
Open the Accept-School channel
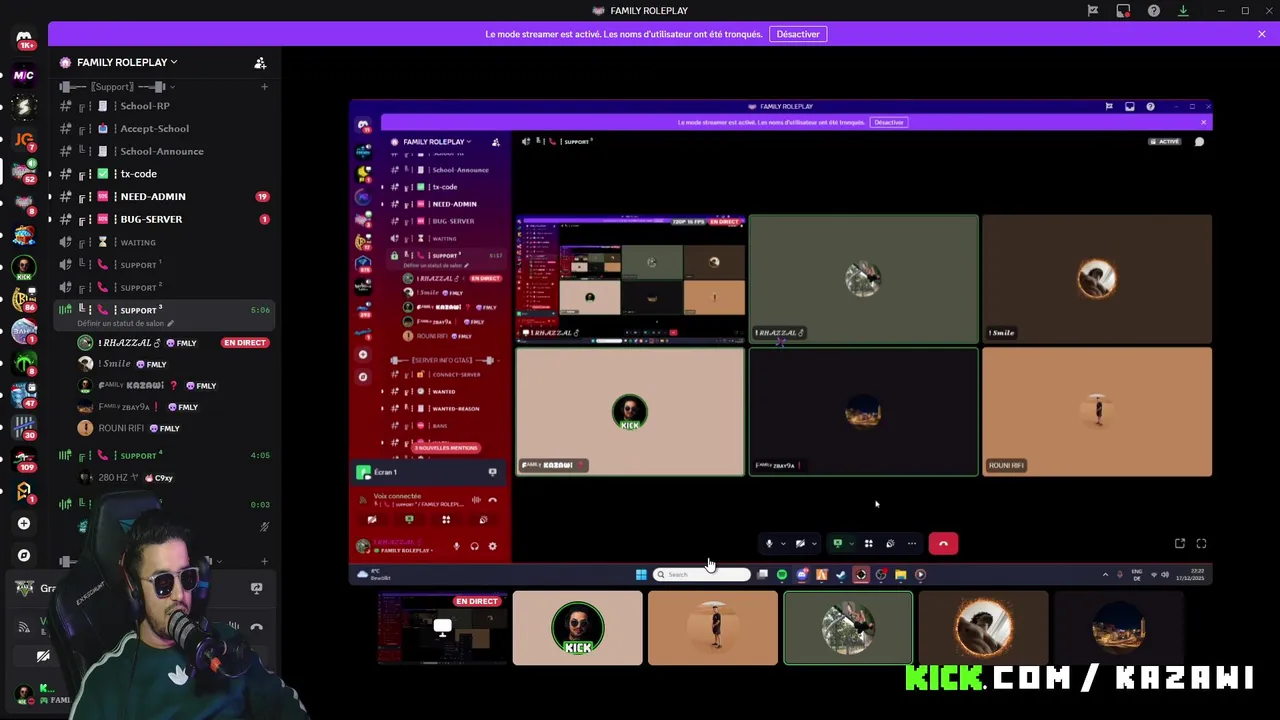pos(165,128)
